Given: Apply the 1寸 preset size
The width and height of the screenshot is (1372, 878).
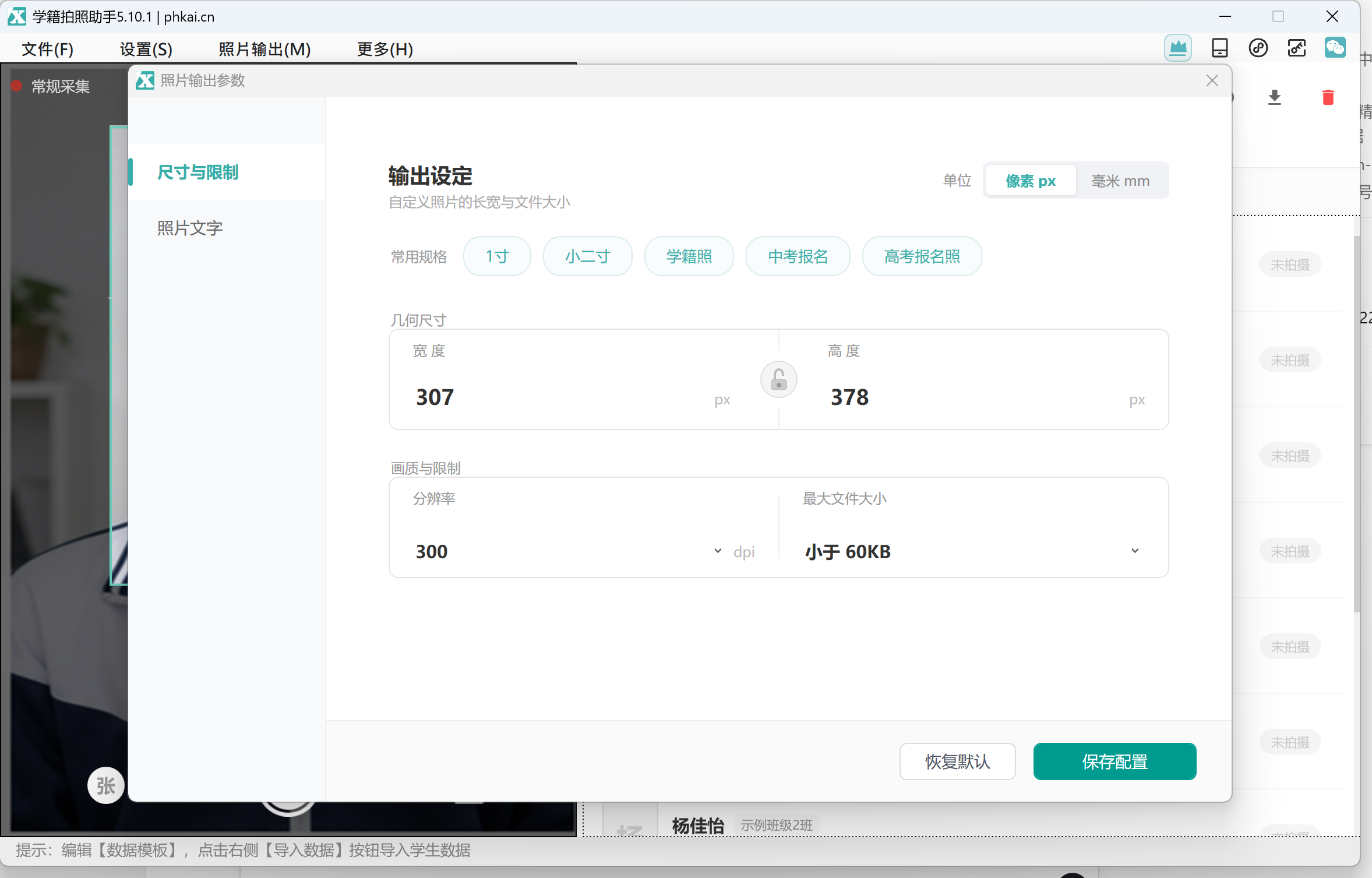Looking at the screenshot, I should coord(497,256).
